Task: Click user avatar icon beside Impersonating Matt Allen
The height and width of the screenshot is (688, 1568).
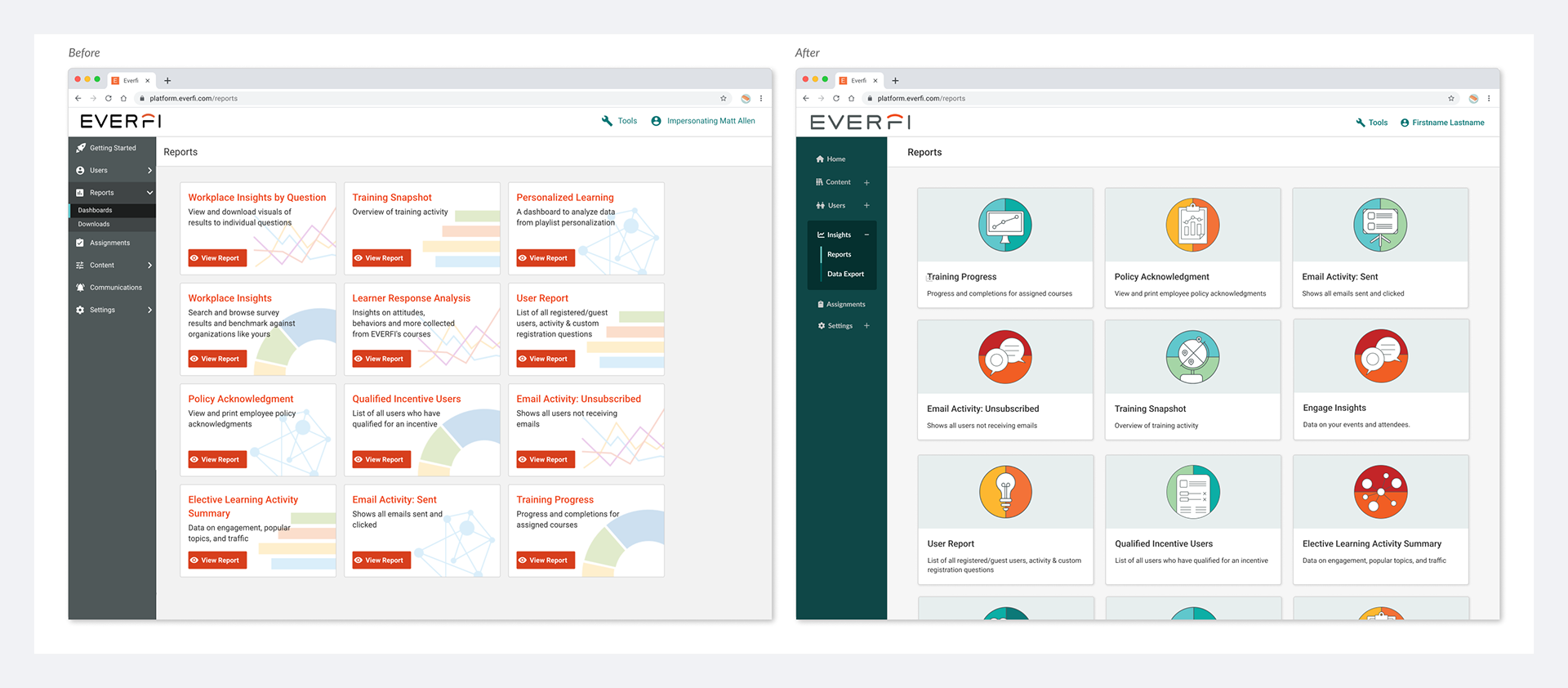Action: click(656, 121)
